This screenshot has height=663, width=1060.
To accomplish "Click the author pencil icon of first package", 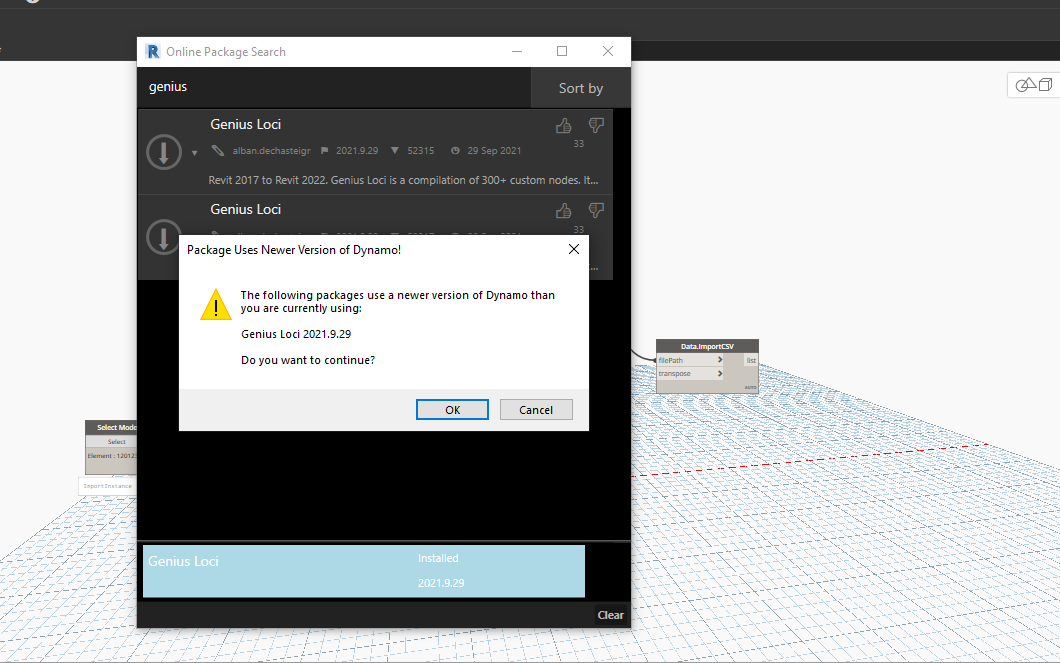I will coord(218,150).
